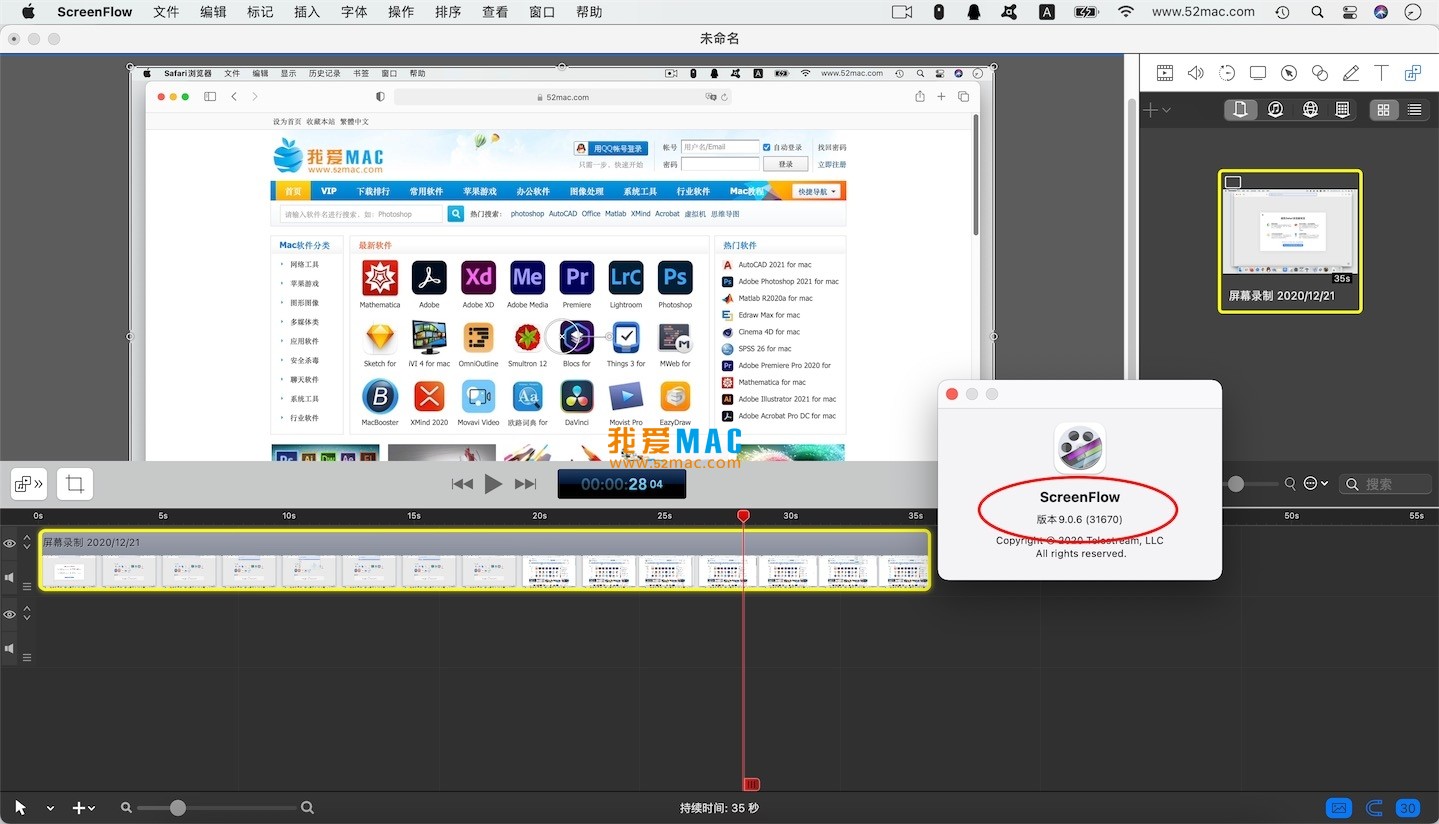Image resolution: width=1439 pixels, height=824 pixels.
Task: Open the ScreenFlow application menu
Action: [95, 12]
